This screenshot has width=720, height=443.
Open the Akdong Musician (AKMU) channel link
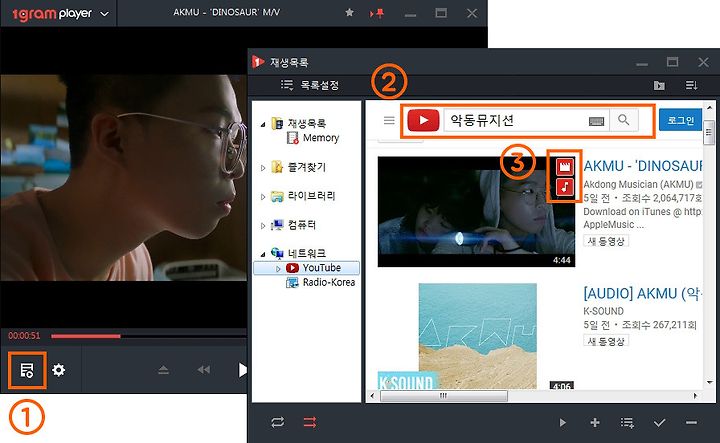click(638, 185)
